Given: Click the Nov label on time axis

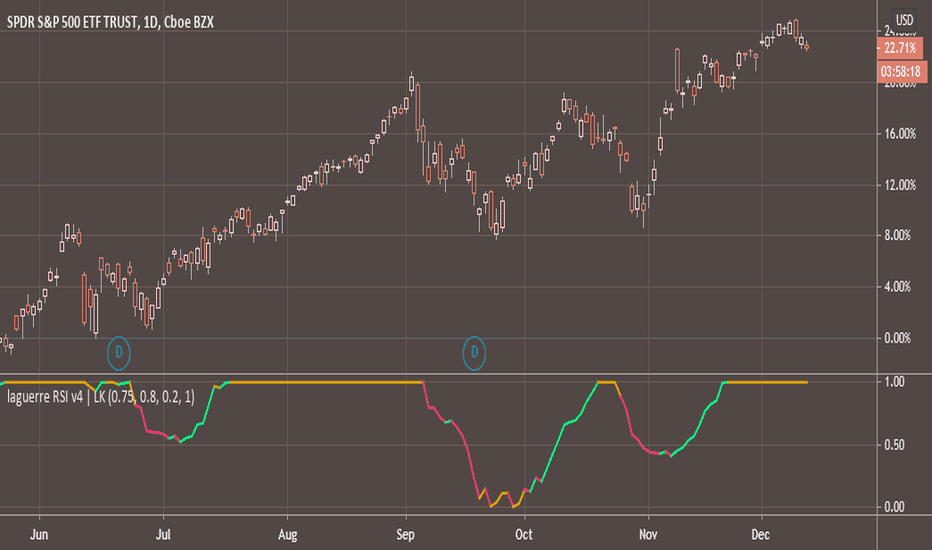Looking at the screenshot, I should pyautogui.click(x=648, y=535).
